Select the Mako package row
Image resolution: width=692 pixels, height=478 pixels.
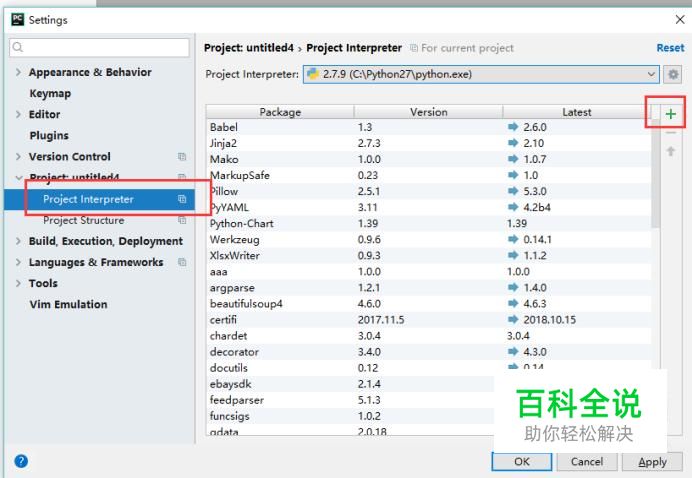click(x=429, y=159)
